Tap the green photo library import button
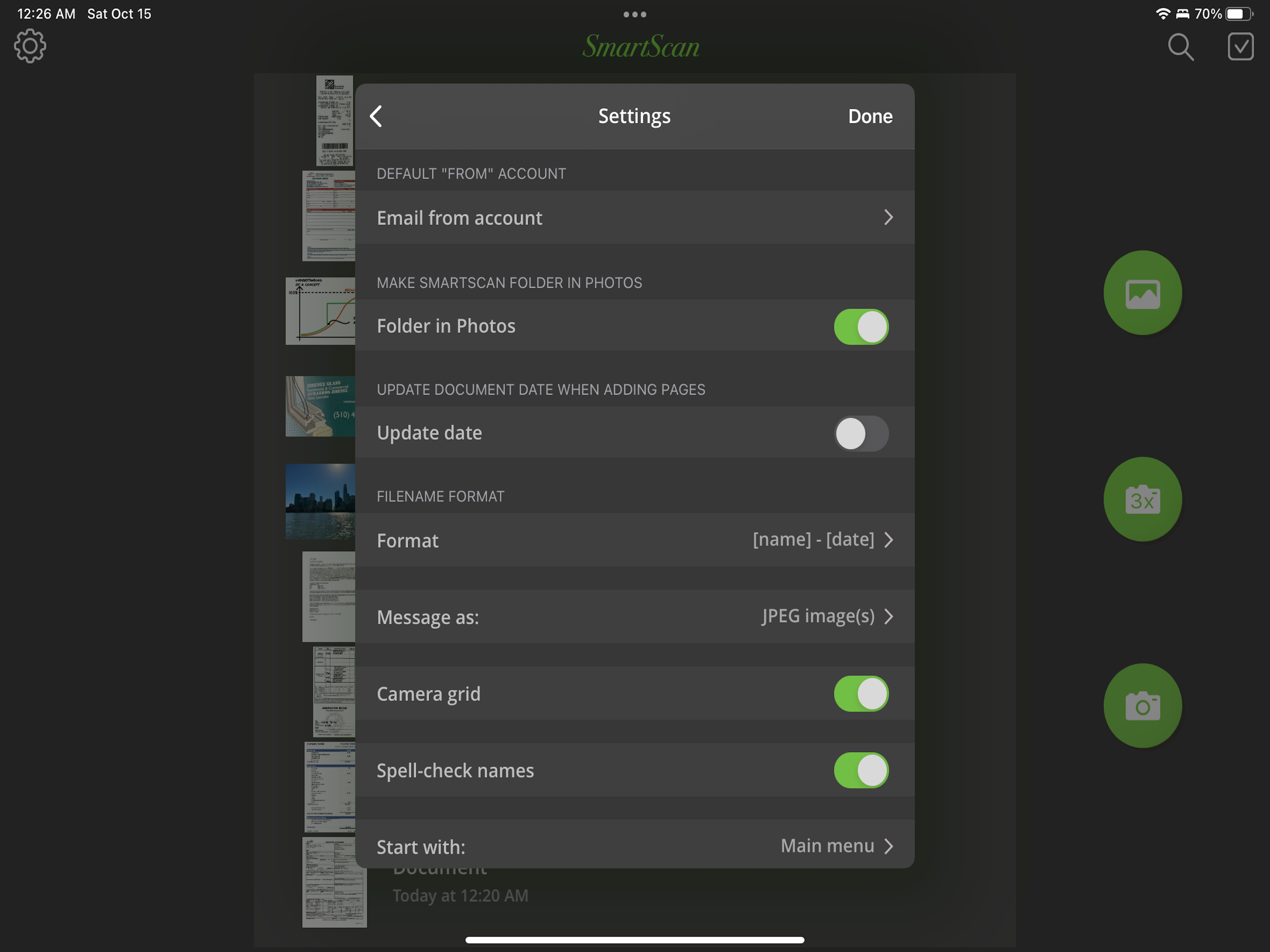Screen dimensions: 1270x952 point(1142,293)
